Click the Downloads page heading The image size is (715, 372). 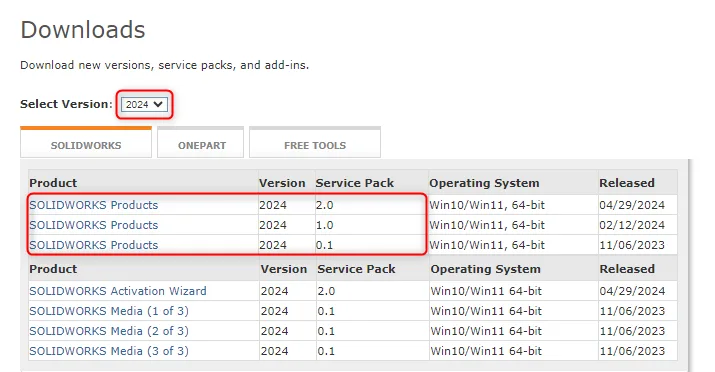pos(83,30)
